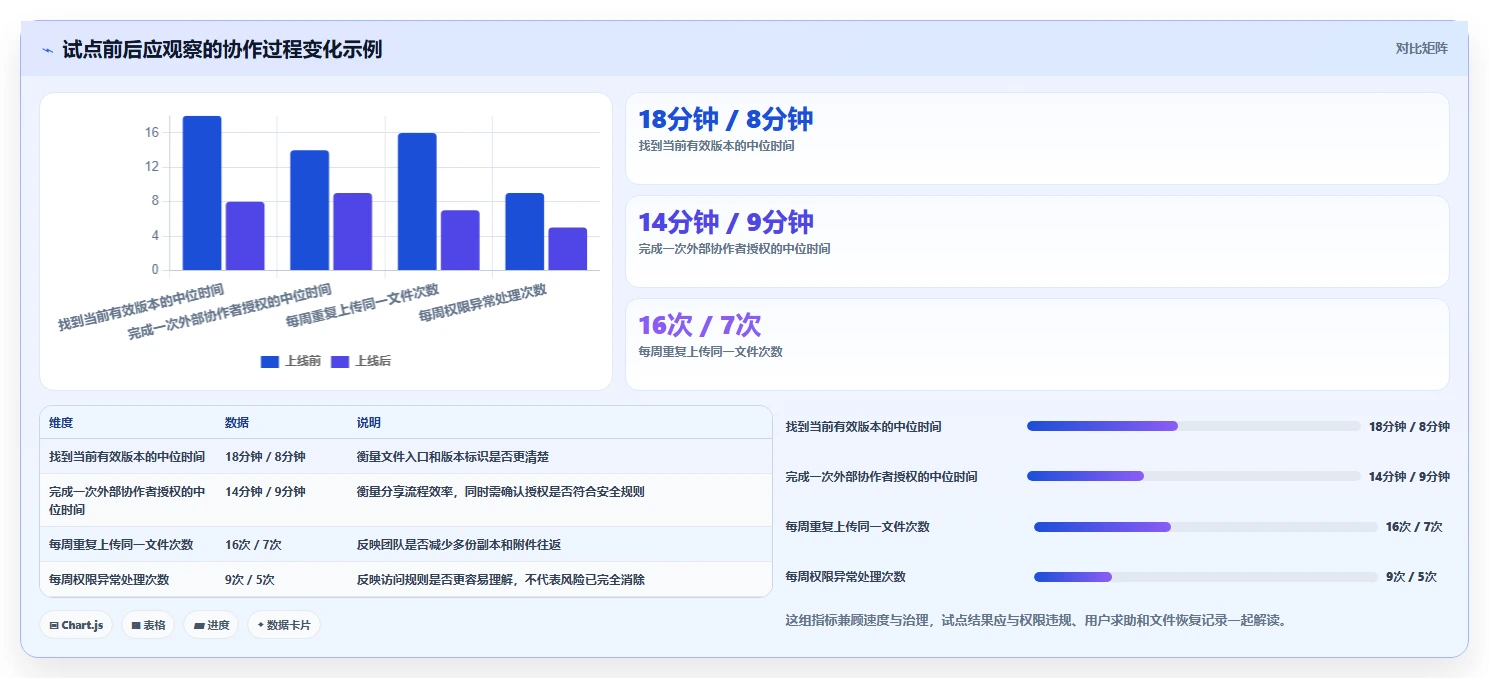
Task: Select the 数据卡片 chip
Action: (x=284, y=625)
